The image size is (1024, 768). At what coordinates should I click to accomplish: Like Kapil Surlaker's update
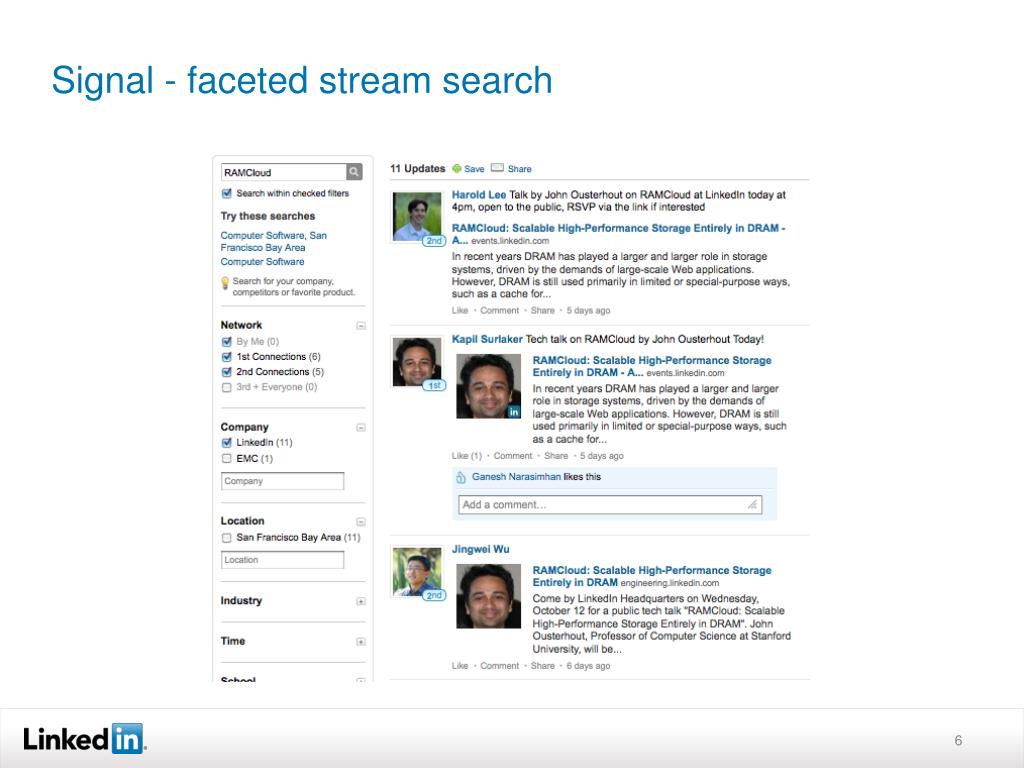(x=466, y=456)
